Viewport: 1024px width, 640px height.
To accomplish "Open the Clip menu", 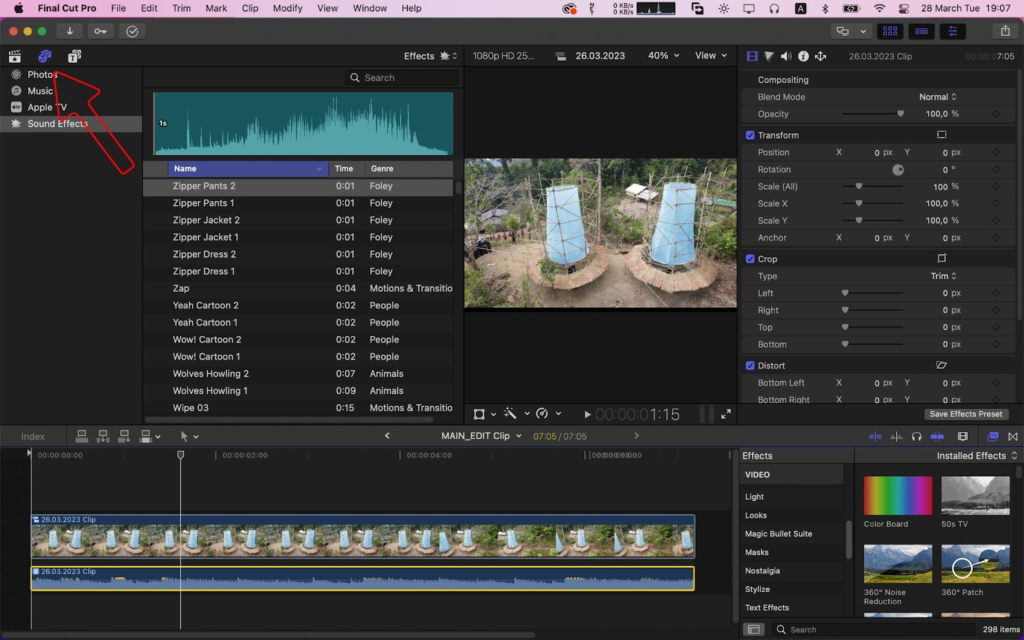I will (249, 8).
